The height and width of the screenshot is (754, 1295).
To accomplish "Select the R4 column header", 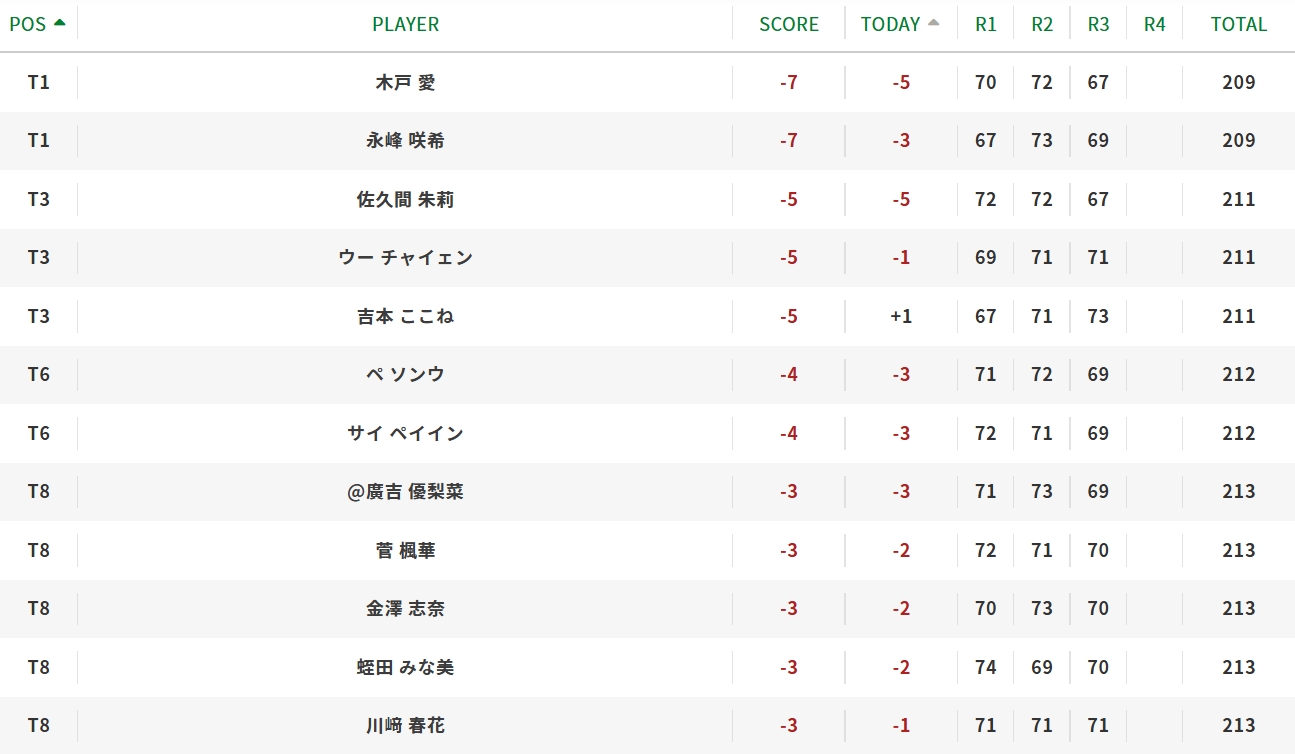I will [x=1154, y=24].
